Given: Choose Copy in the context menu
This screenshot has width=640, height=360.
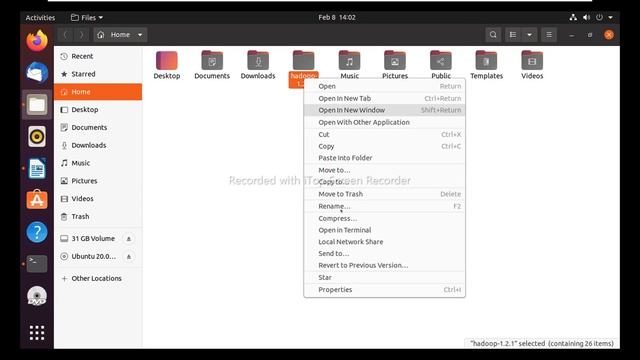Looking at the screenshot, I should [384, 146].
